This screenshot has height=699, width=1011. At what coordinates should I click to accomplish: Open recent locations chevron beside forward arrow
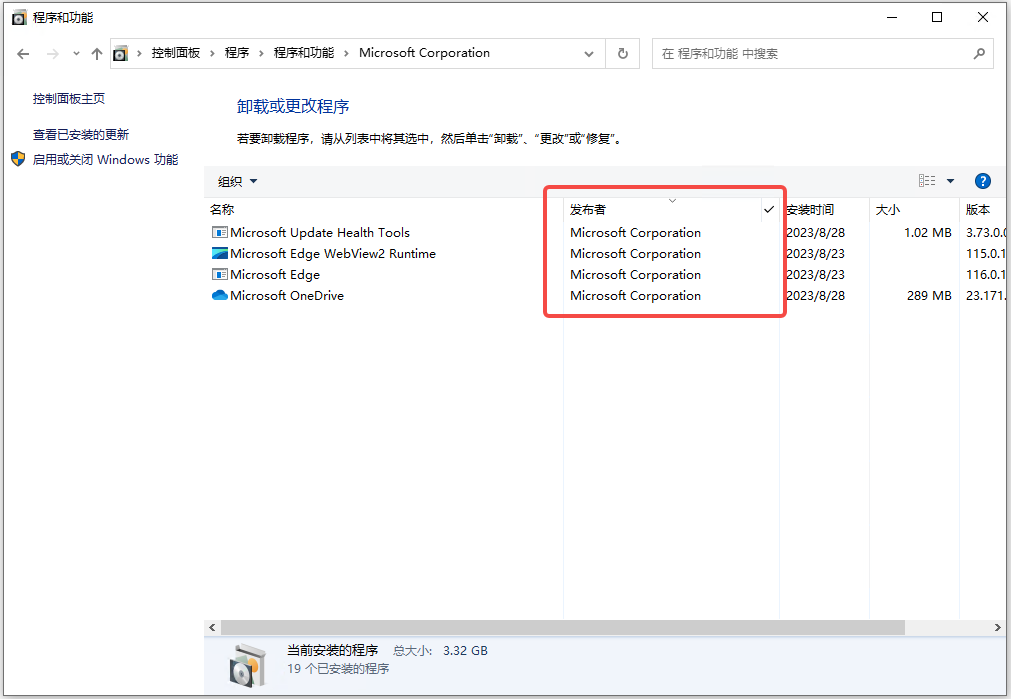(76, 54)
